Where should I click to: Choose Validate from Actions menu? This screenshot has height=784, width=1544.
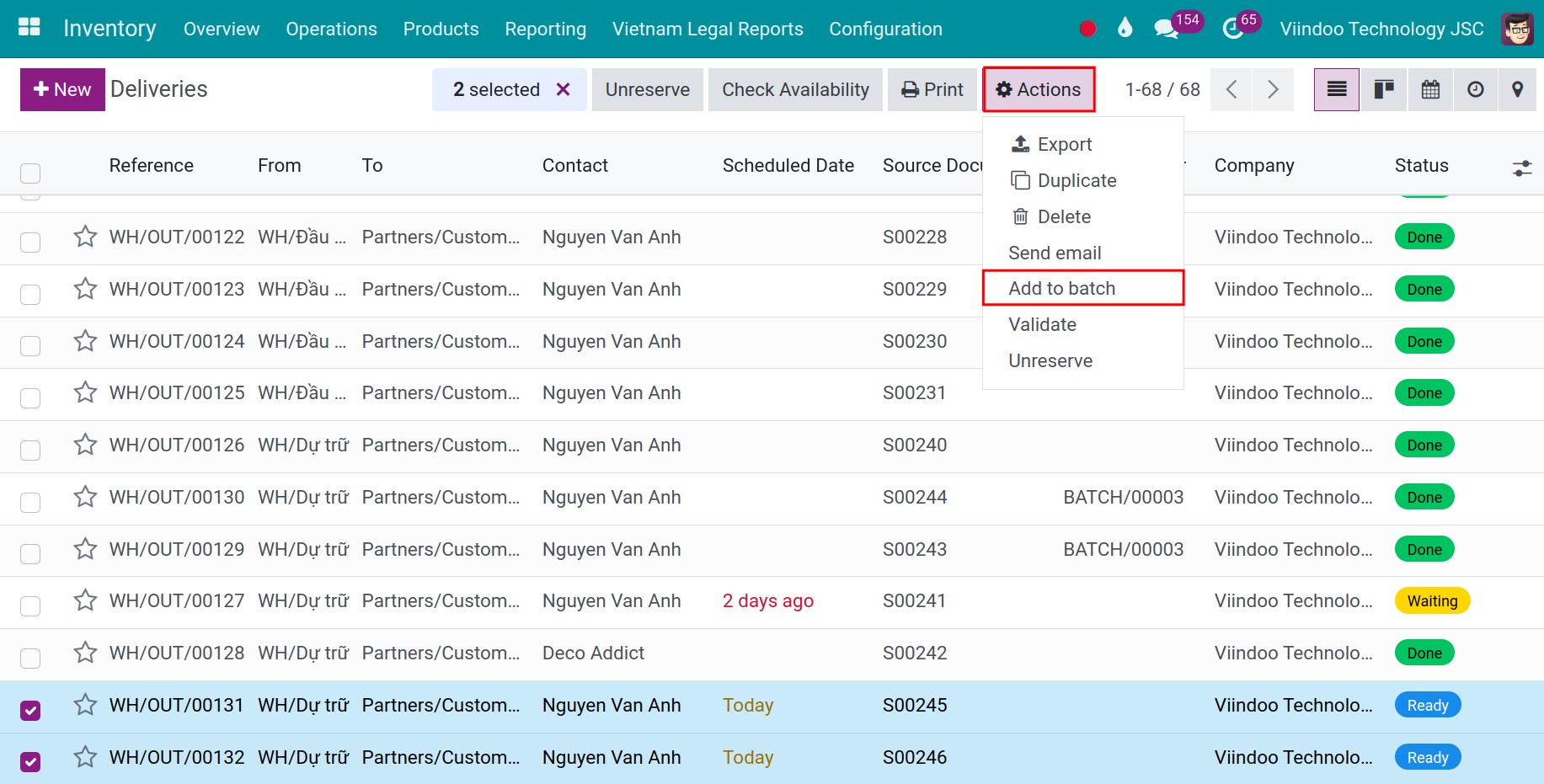coord(1083,324)
